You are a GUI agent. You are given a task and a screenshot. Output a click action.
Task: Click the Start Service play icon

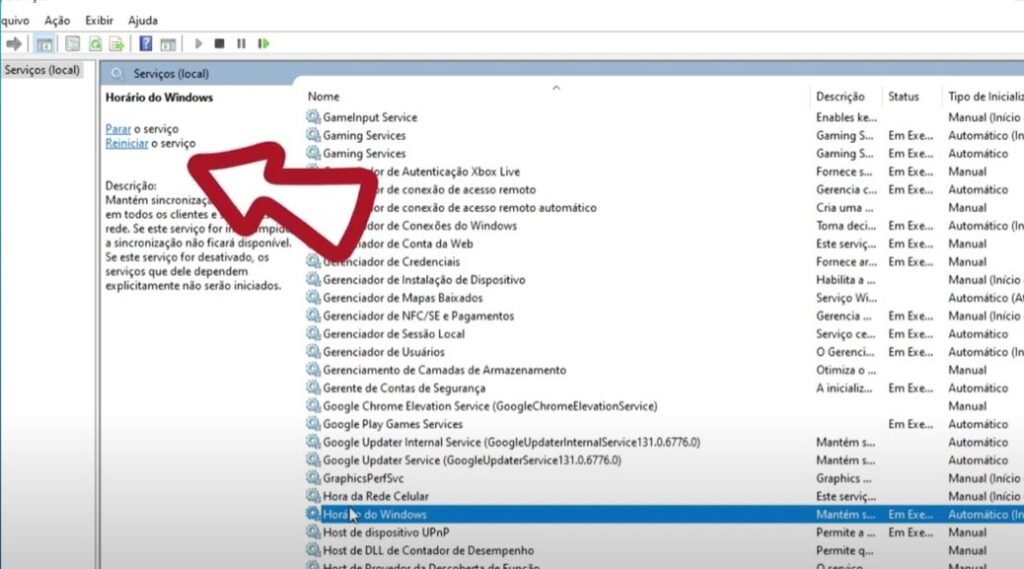tap(199, 44)
